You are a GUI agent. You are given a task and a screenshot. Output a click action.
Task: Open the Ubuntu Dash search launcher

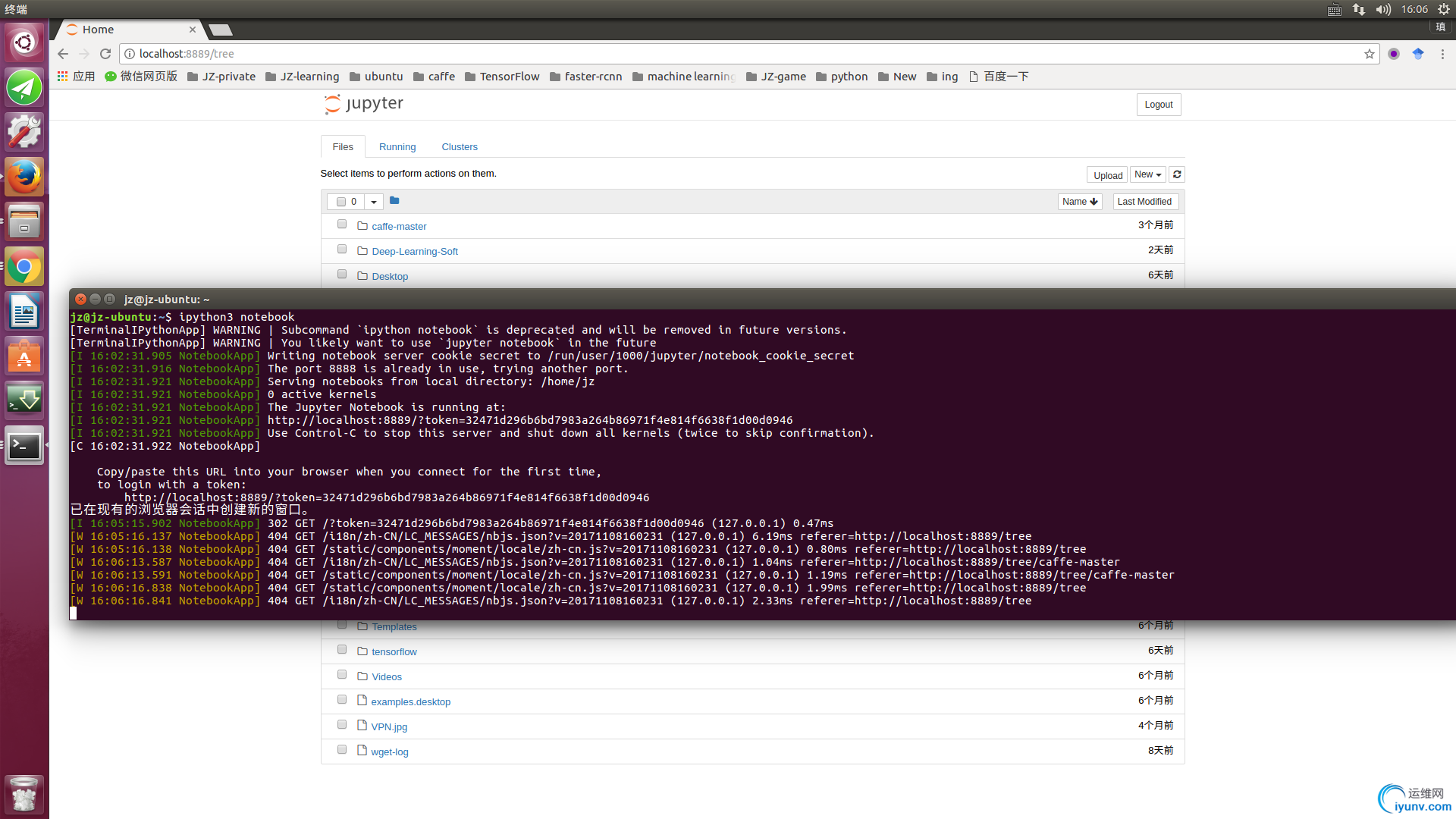[x=24, y=42]
